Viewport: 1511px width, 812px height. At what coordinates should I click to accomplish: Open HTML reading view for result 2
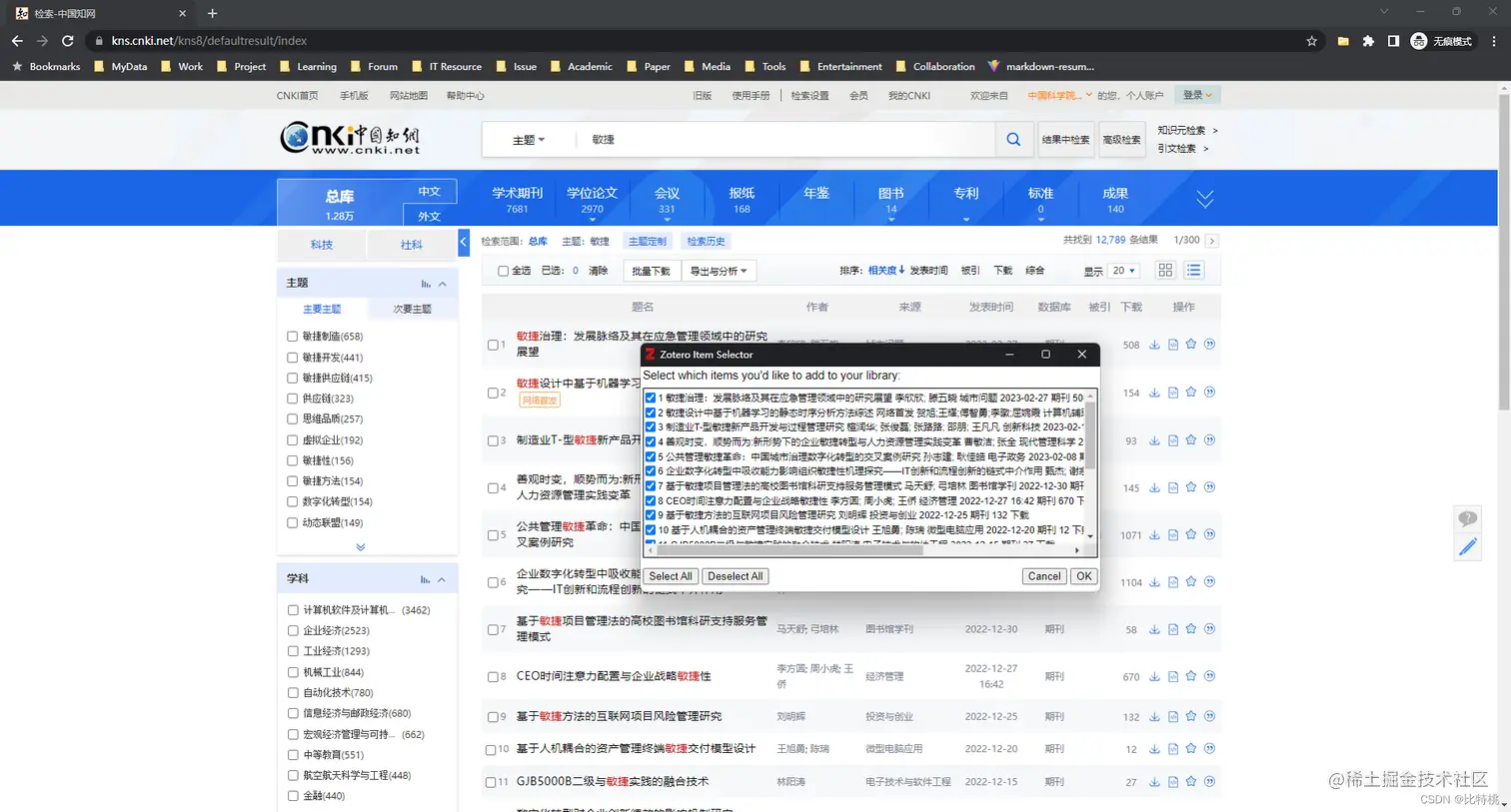(x=1171, y=392)
